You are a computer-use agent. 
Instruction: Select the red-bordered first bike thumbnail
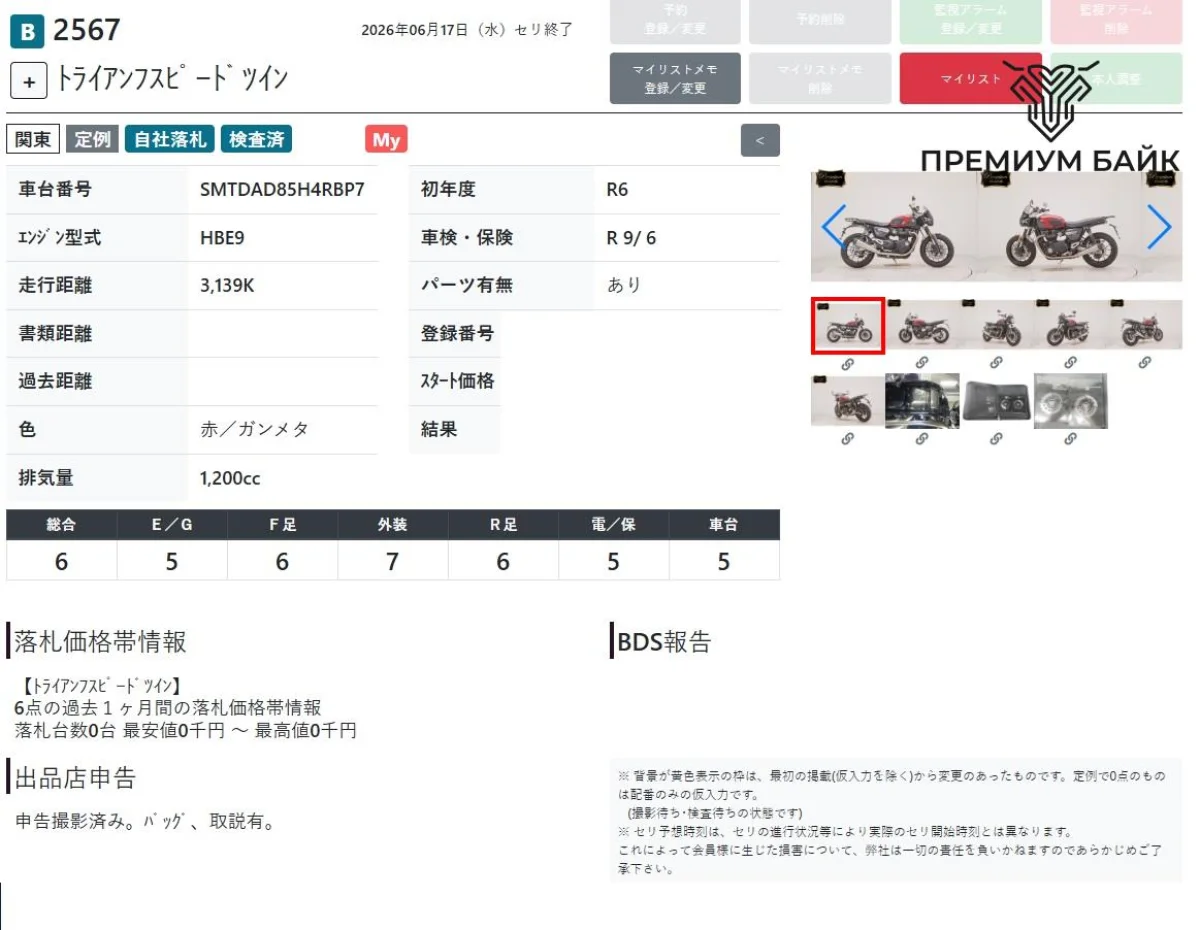(x=847, y=325)
